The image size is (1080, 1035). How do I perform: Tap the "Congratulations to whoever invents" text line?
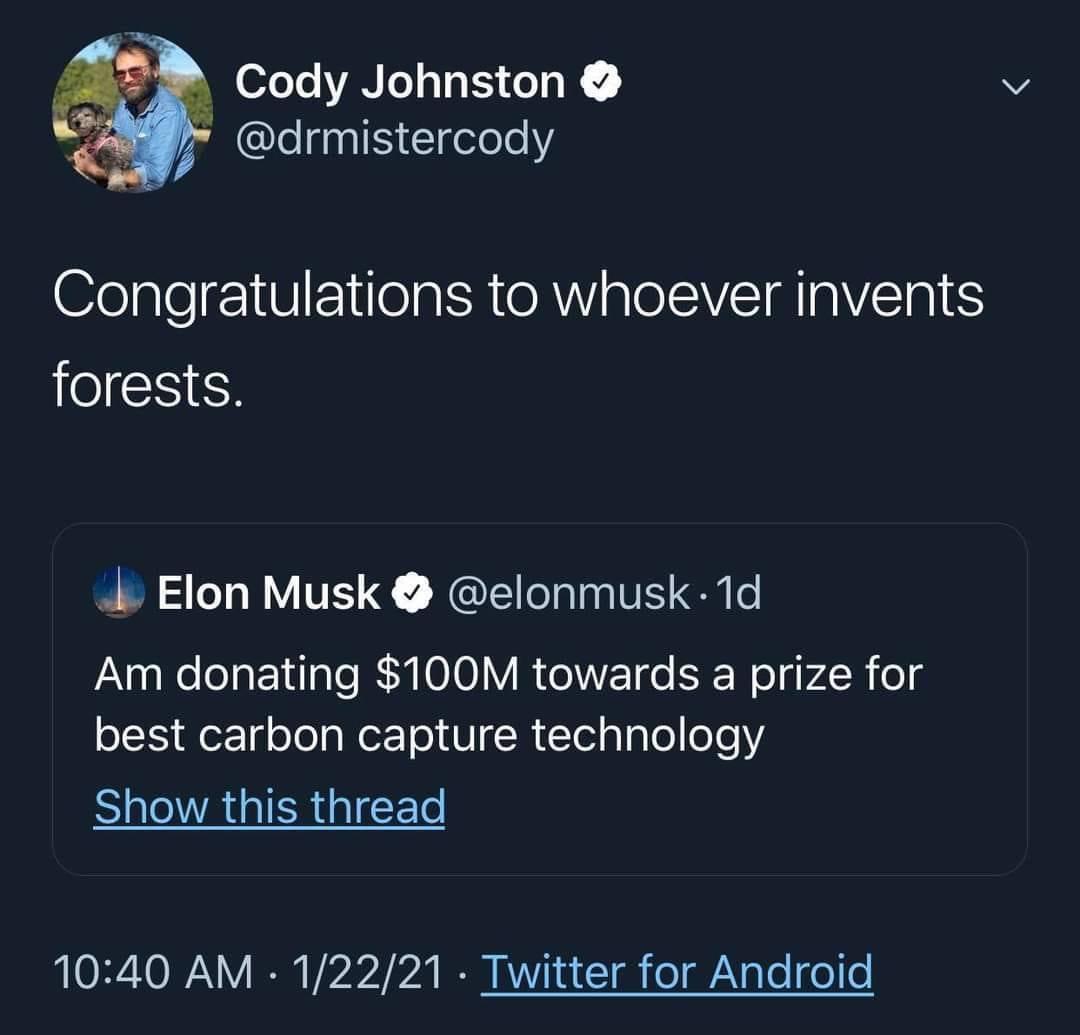[518, 295]
